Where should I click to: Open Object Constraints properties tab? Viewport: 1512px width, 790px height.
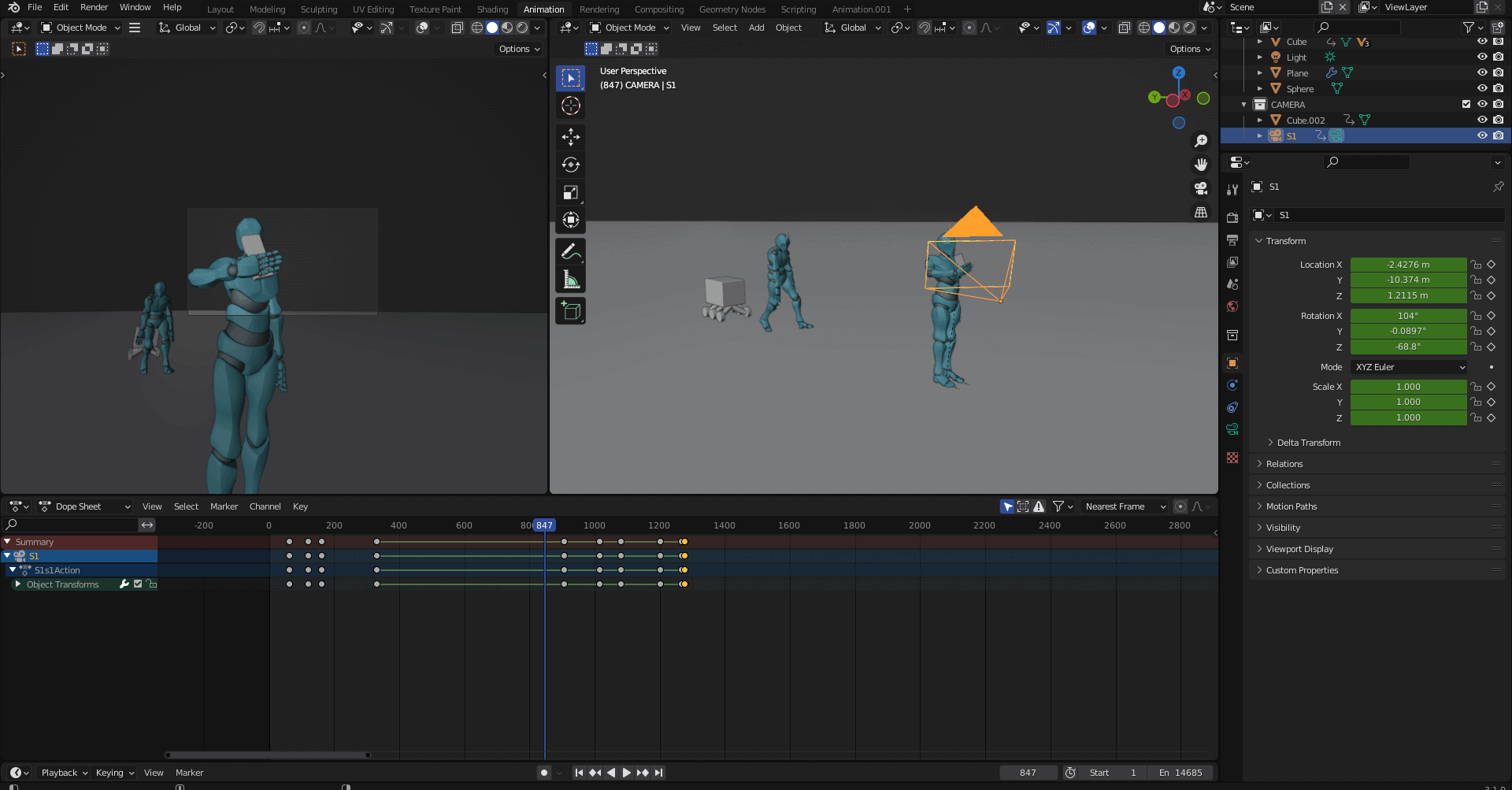tap(1232, 407)
